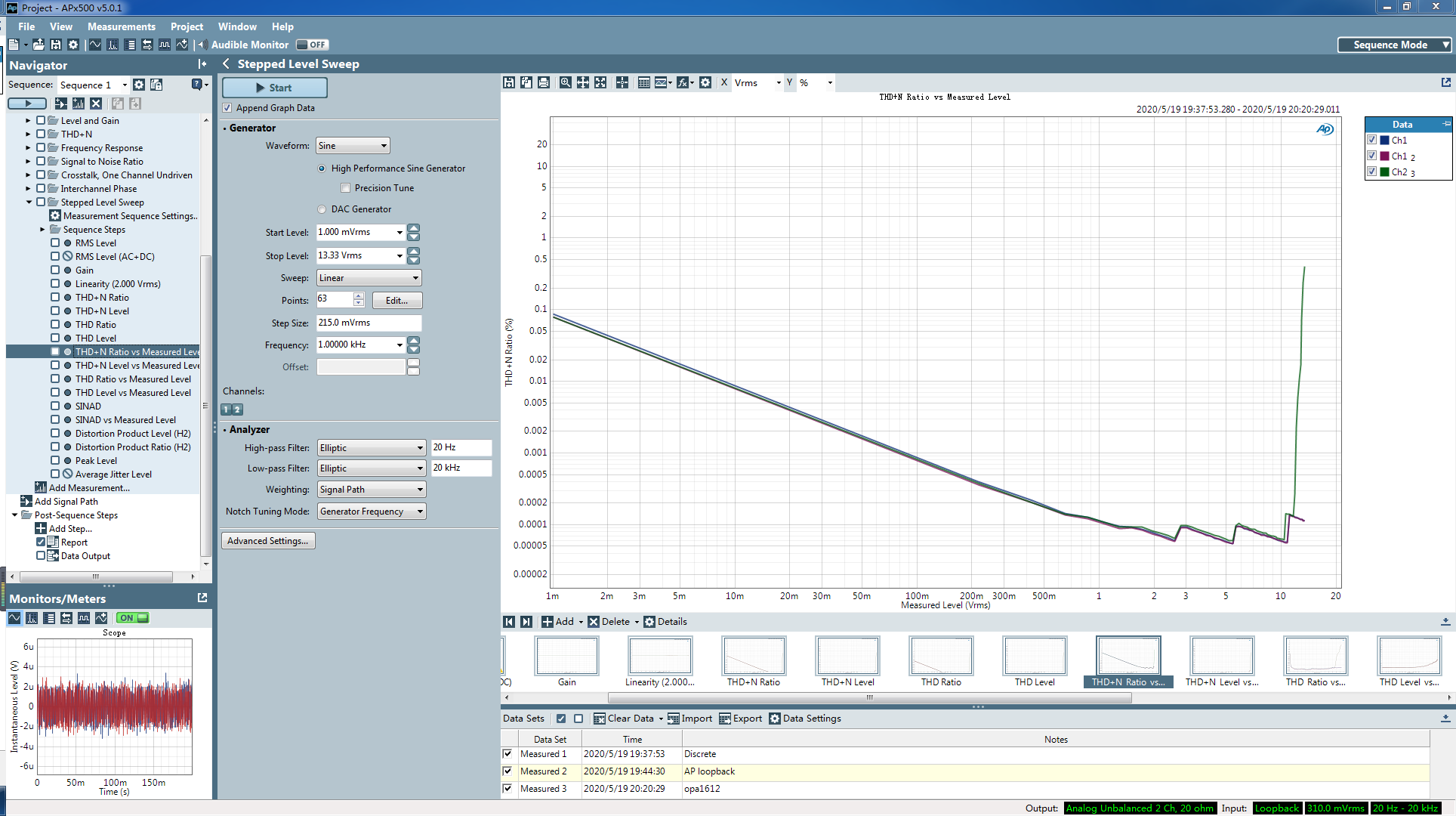The image size is (1456, 816).
Task: Zoom graph to fit with expand arrows
Action: (x=600, y=82)
